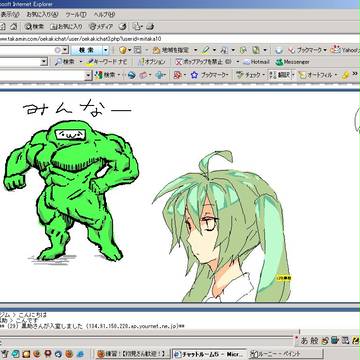Image resolution: width=360 pixels, height=360 pixels.
Task: Click the キーワードナビ highlight button
Action: point(106,62)
